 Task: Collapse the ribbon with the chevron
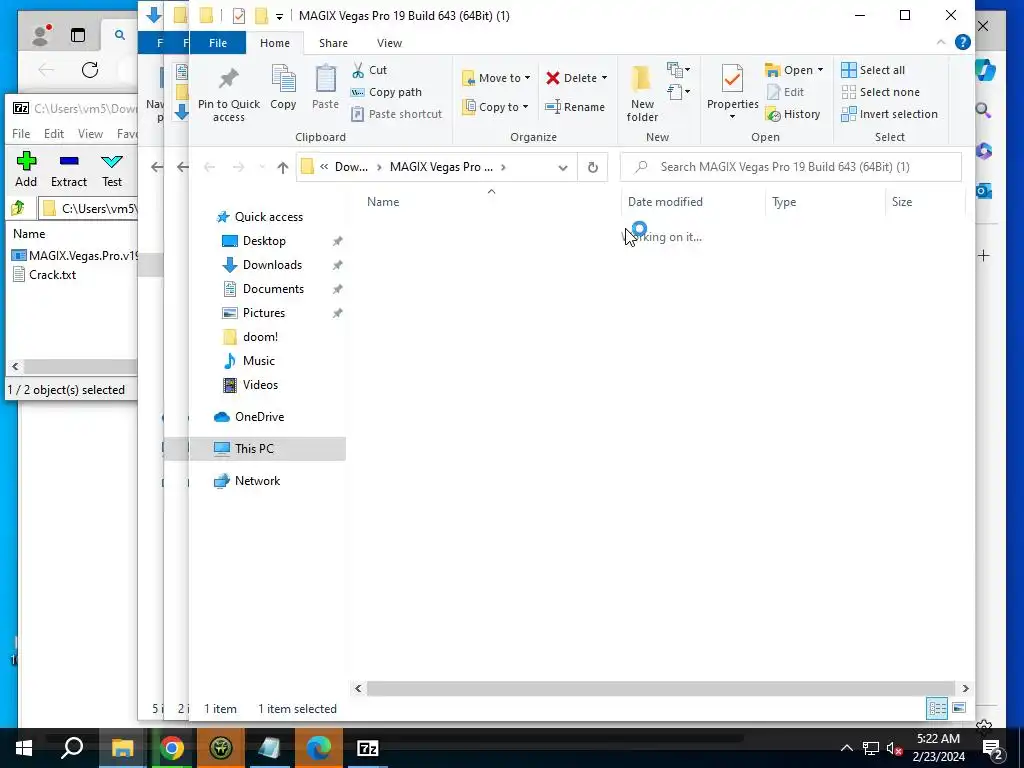pos(940,42)
